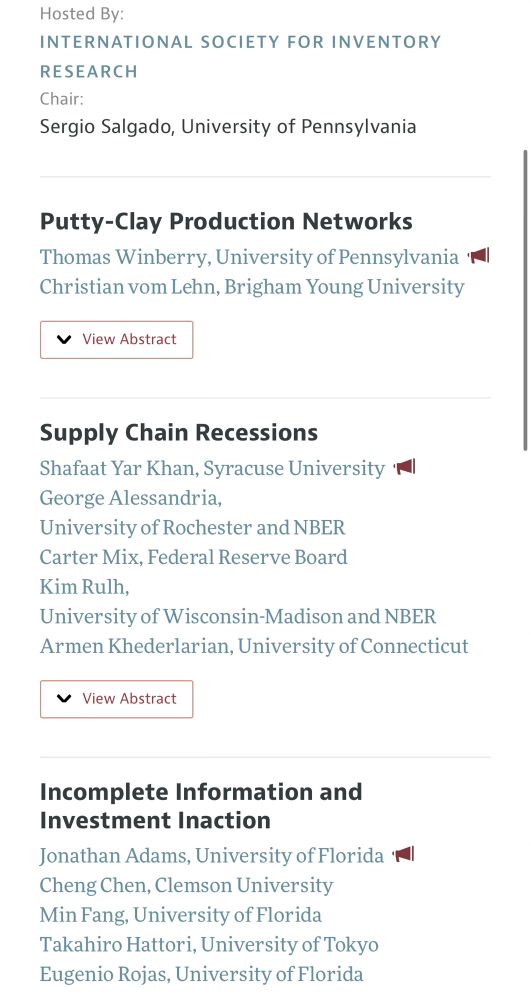The height and width of the screenshot is (1000, 531).
Task: Open International Society for Inventory Research link
Action: click(240, 56)
